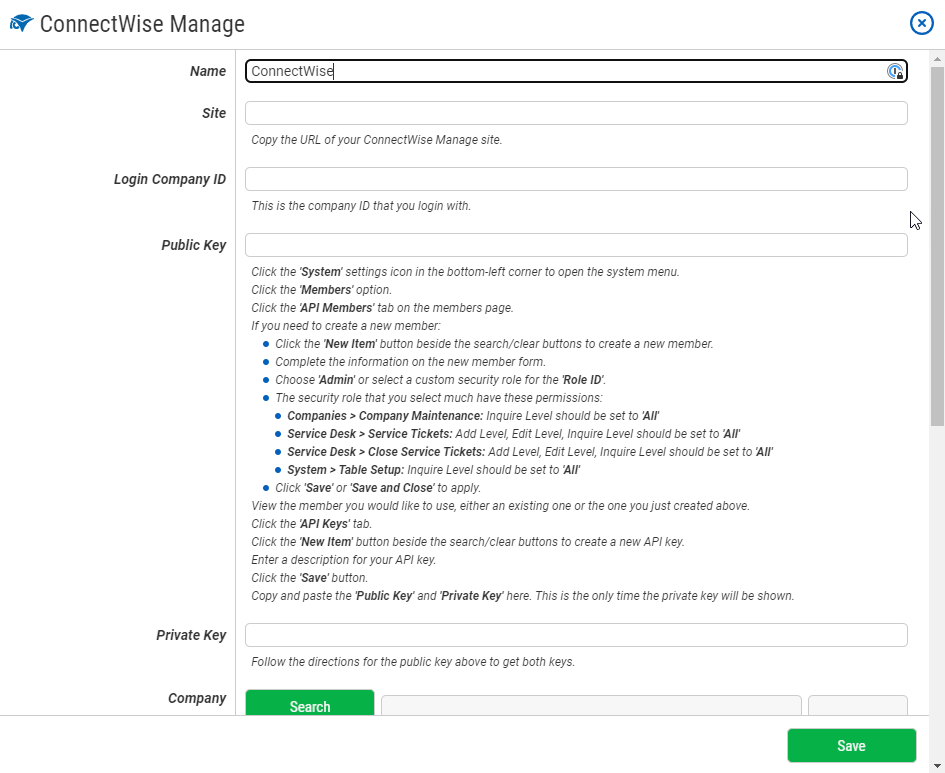Click the scrollbar up arrow
The width and height of the screenshot is (945, 773).
tap(937, 59)
